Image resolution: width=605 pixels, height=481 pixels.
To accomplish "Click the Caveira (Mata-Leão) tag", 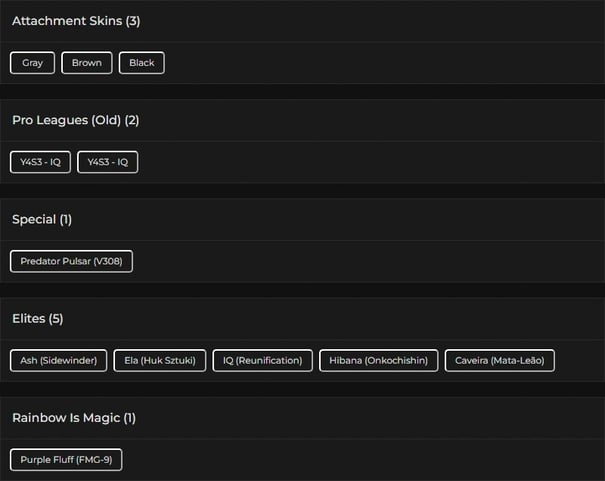I will click(500, 360).
